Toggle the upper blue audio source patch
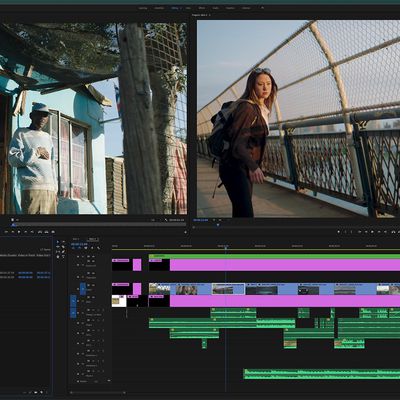The height and width of the screenshot is (400, 400). [73, 301]
